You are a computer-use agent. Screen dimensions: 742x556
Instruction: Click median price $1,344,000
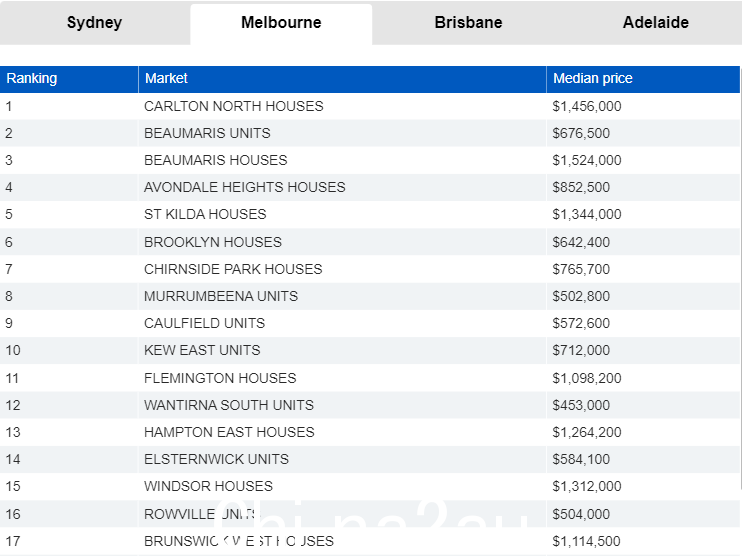click(x=587, y=214)
